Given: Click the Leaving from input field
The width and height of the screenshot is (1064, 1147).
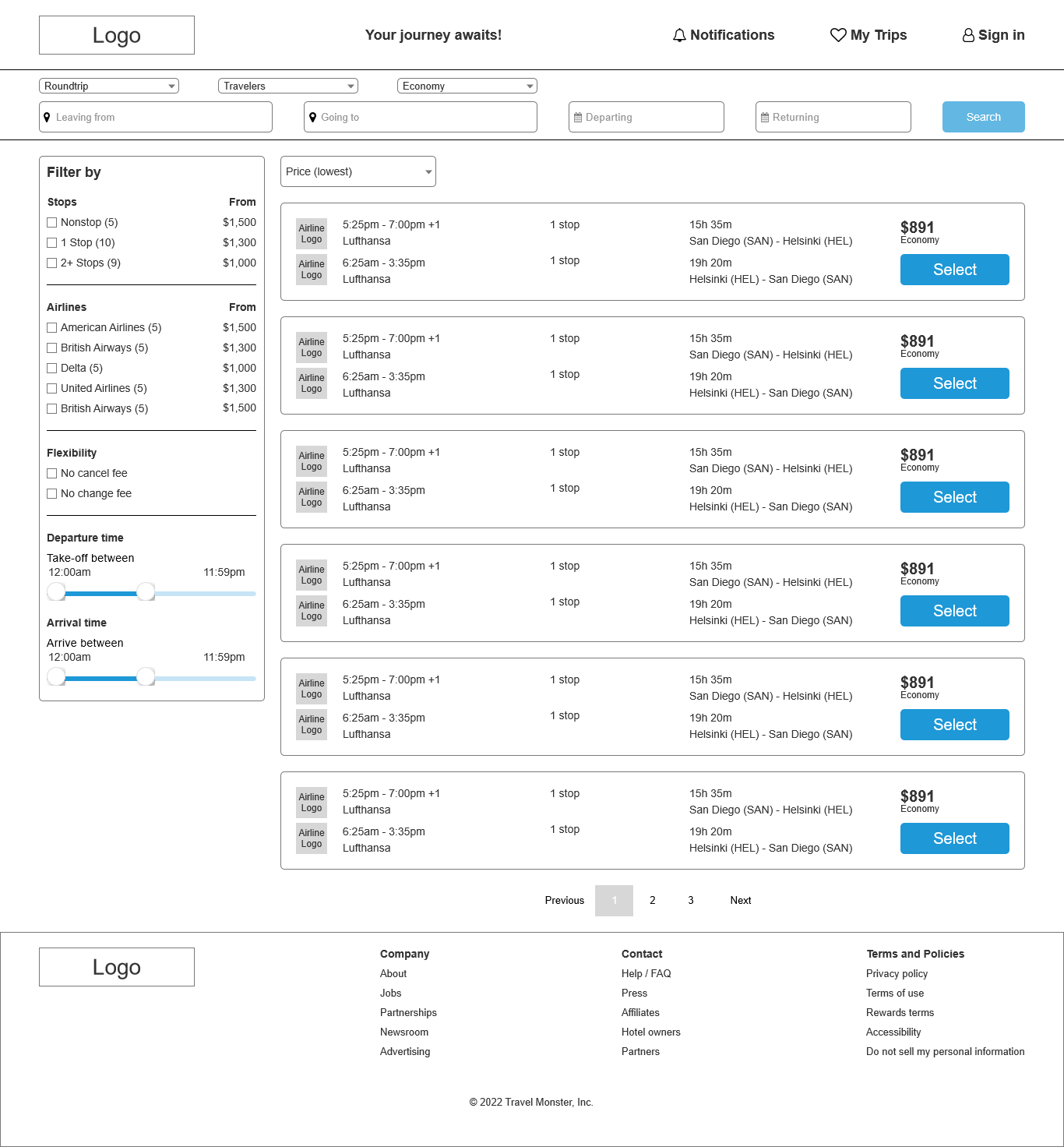Looking at the screenshot, I should coord(156,117).
